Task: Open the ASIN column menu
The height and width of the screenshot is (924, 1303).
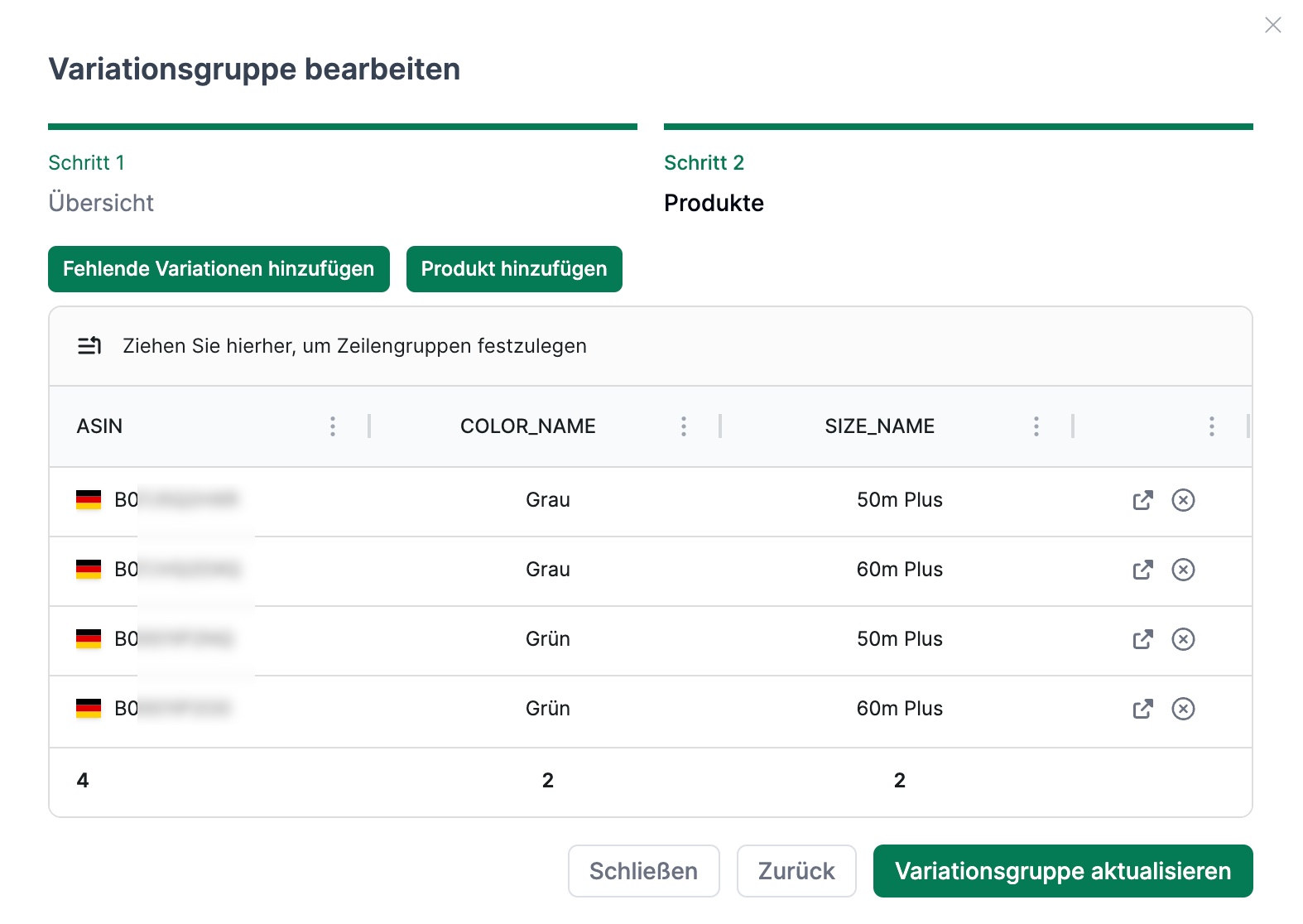Action: pos(333,426)
